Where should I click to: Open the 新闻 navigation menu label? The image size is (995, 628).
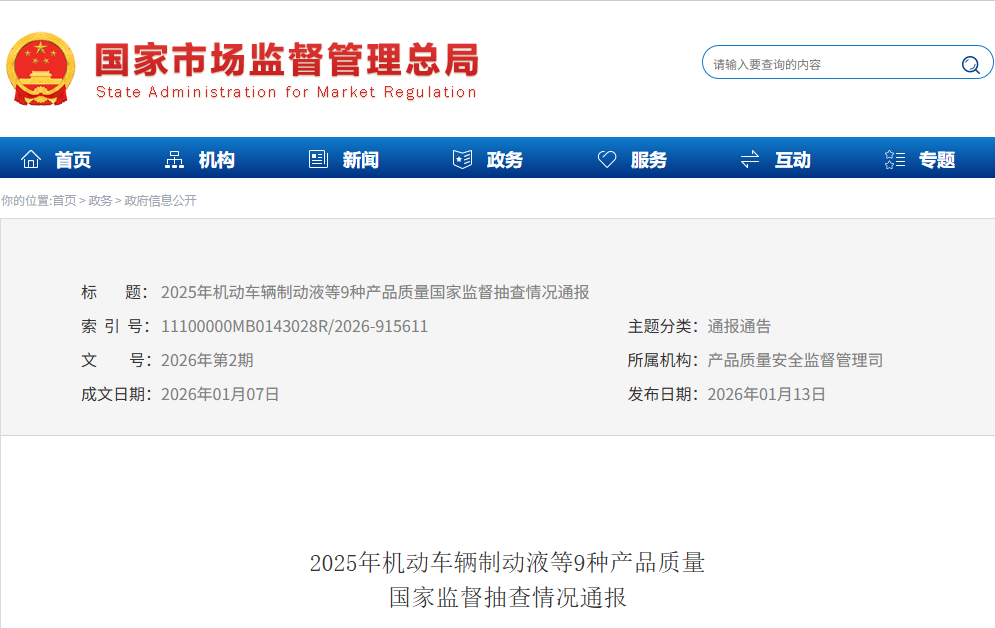coord(360,160)
